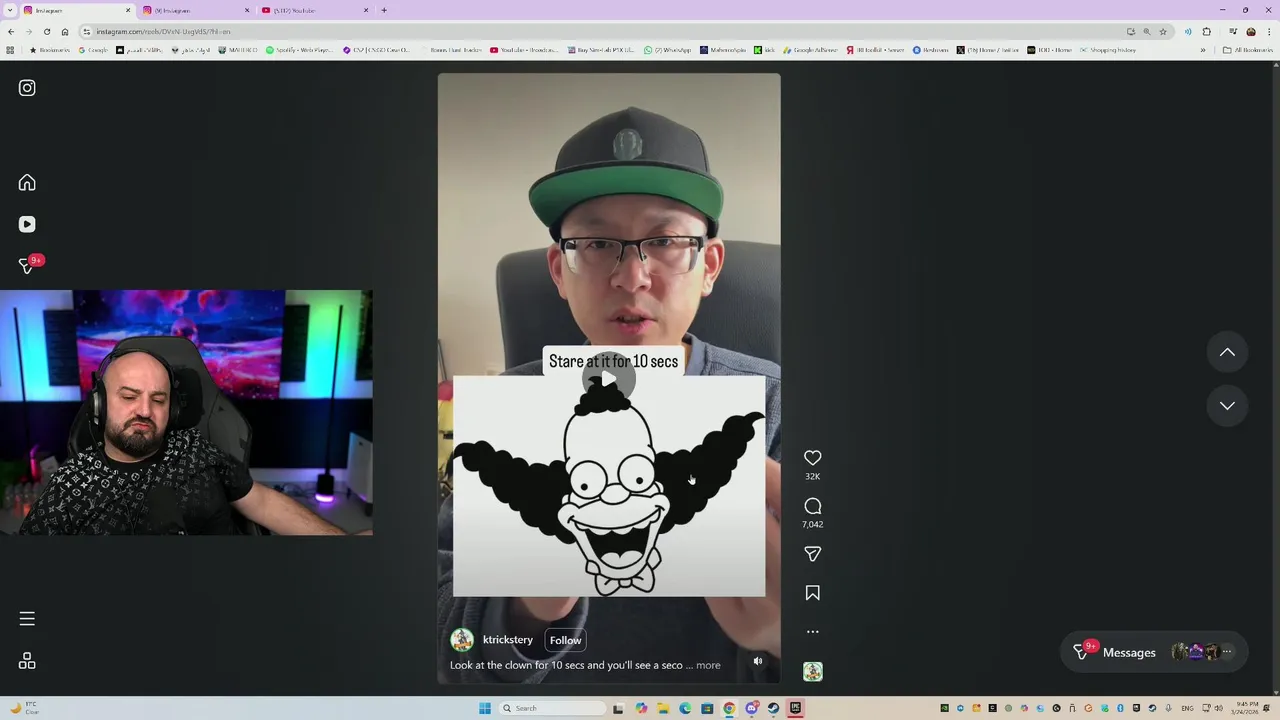This screenshot has width=1280, height=720.
Task: Like the reel with heart icon
Action: click(812, 458)
